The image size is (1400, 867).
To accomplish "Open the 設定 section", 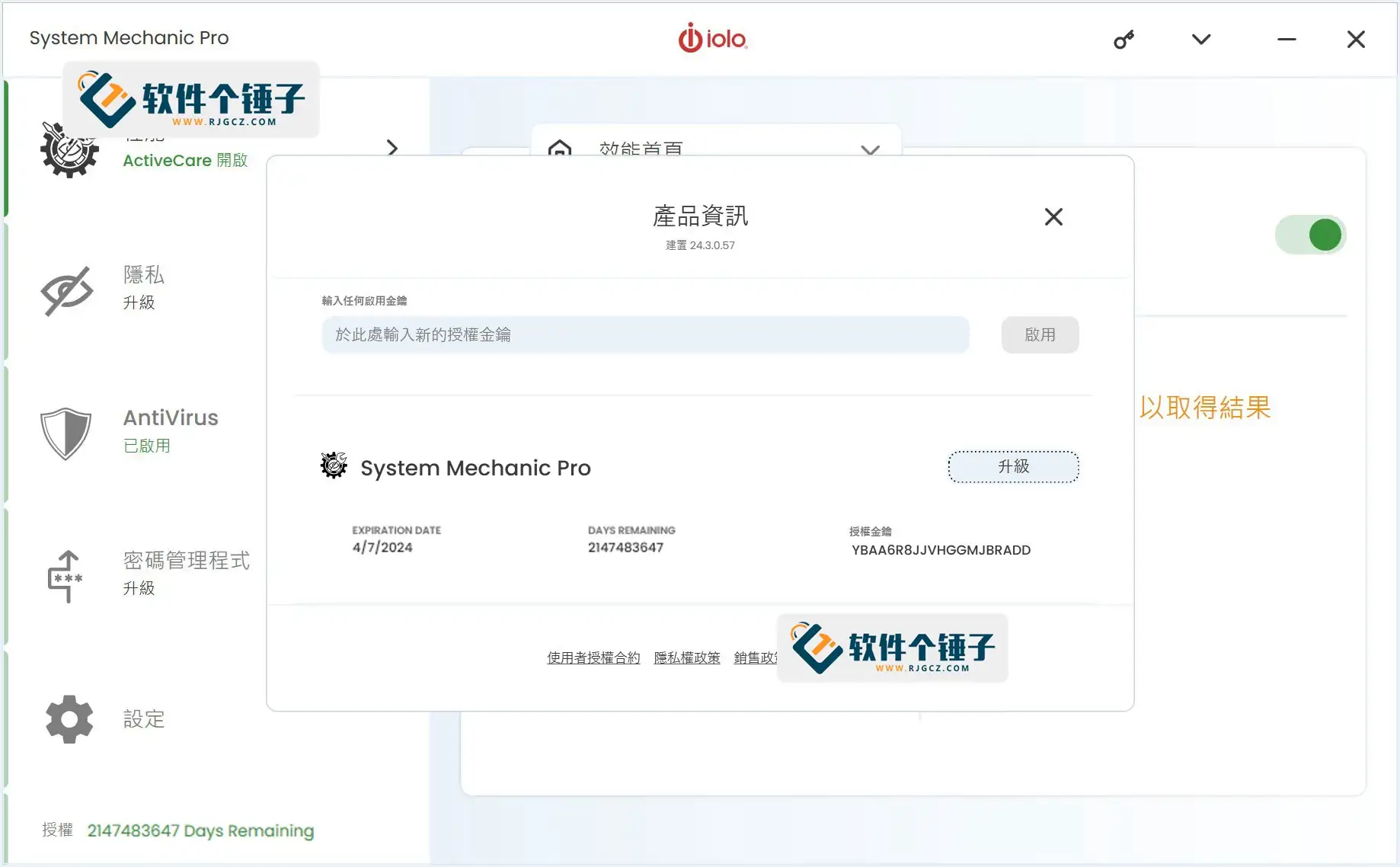I will pyautogui.click(x=143, y=718).
